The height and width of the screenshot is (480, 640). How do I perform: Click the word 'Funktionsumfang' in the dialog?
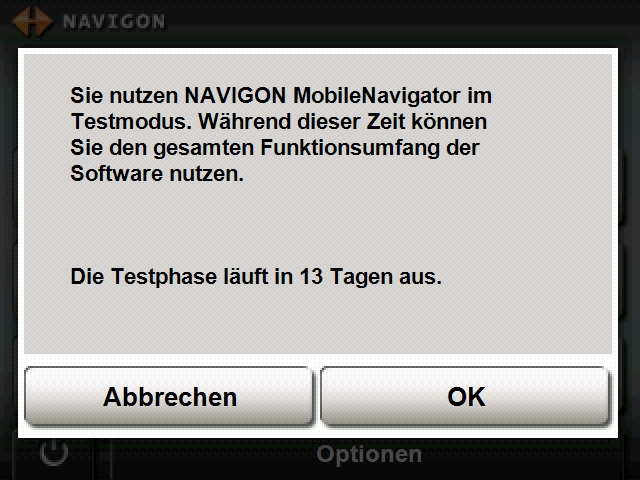coord(349,148)
